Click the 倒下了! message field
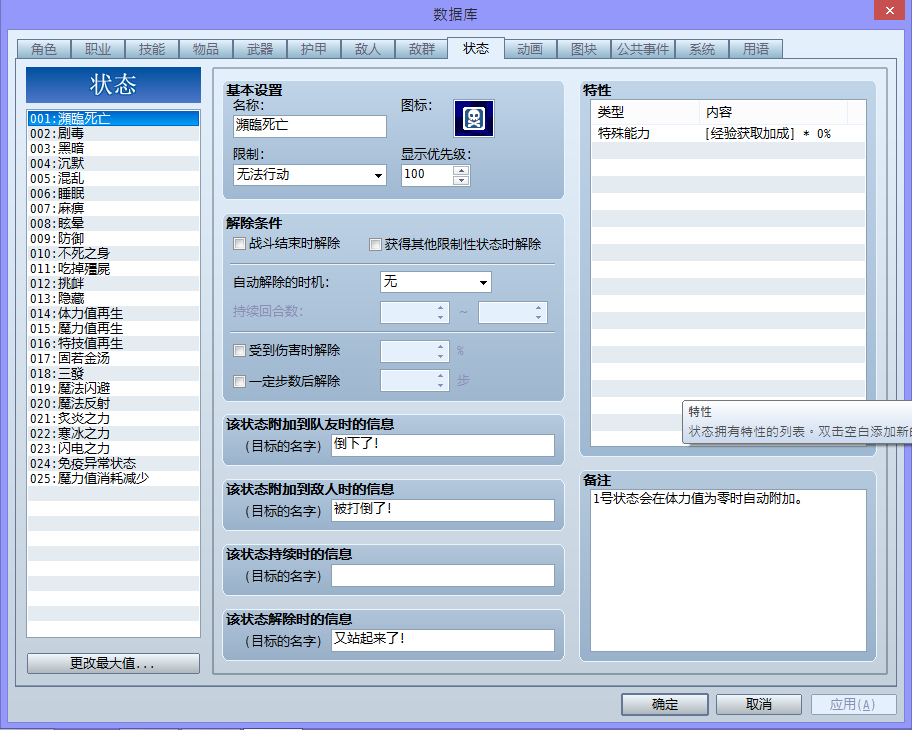Screen dimensions: 912x730 443,445
